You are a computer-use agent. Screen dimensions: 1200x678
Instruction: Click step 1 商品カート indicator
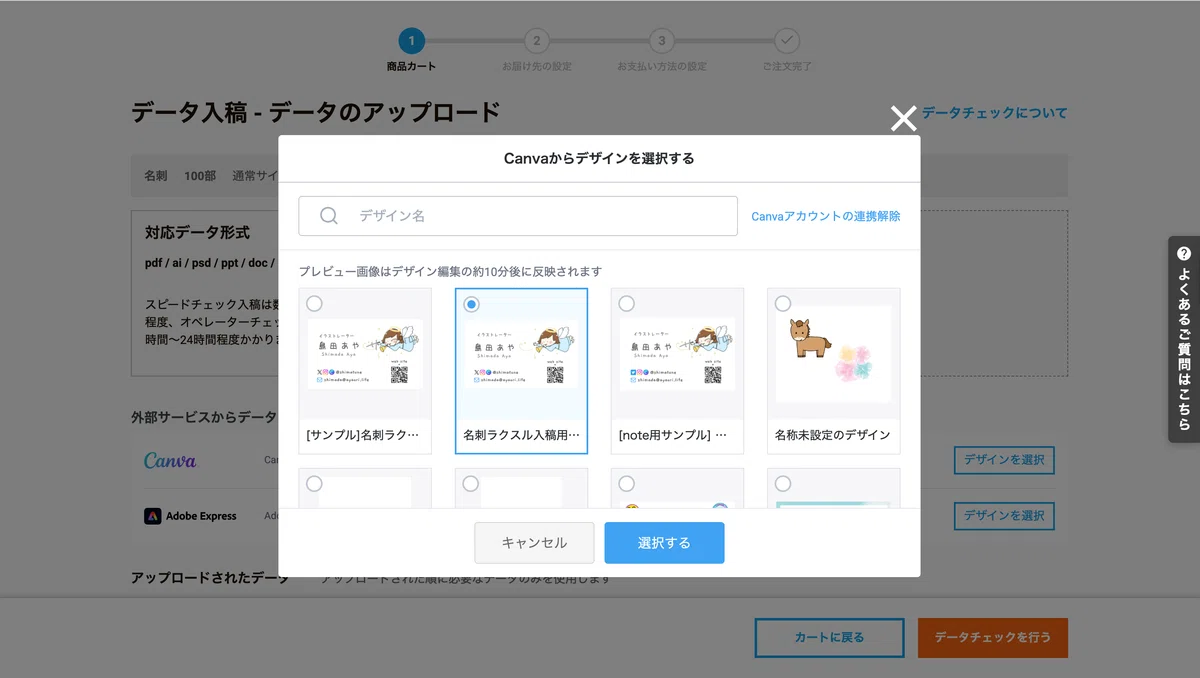click(x=411, y=41)
